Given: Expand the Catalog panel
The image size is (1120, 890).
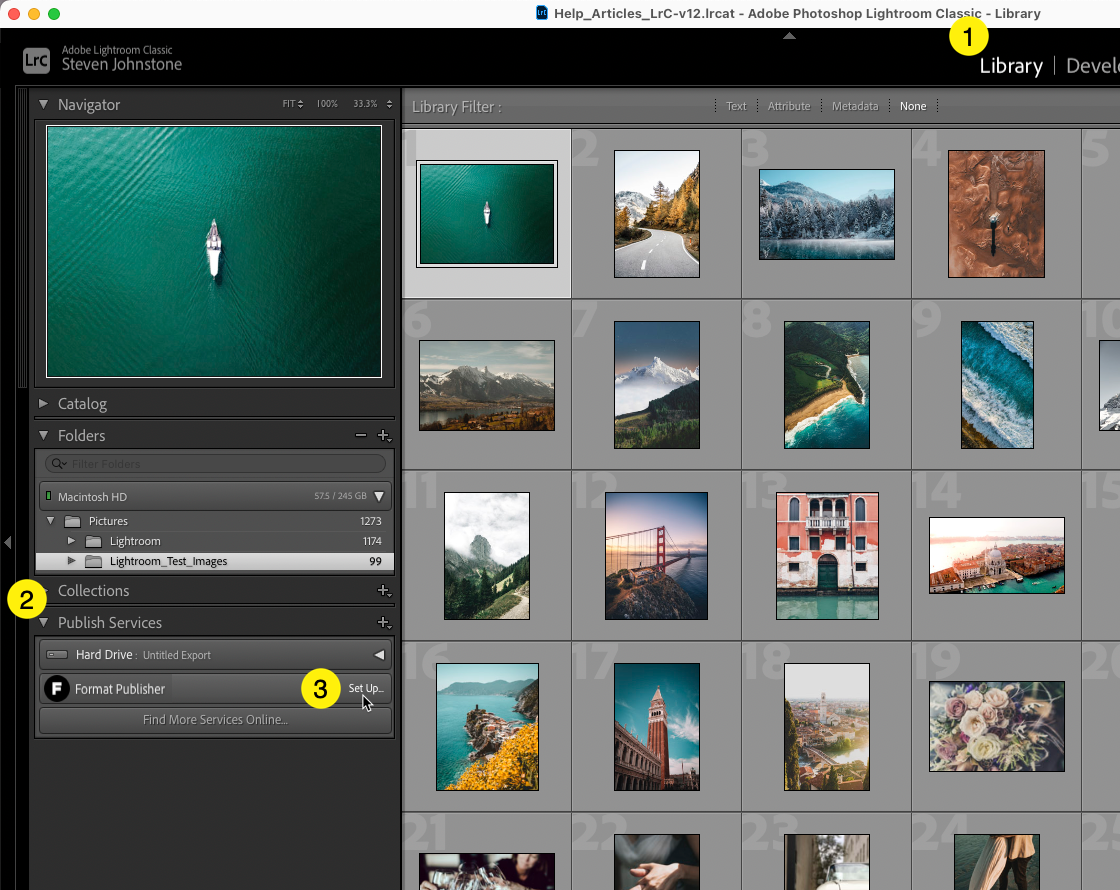Looking at the screenshot, I should [x=44, y=404].
